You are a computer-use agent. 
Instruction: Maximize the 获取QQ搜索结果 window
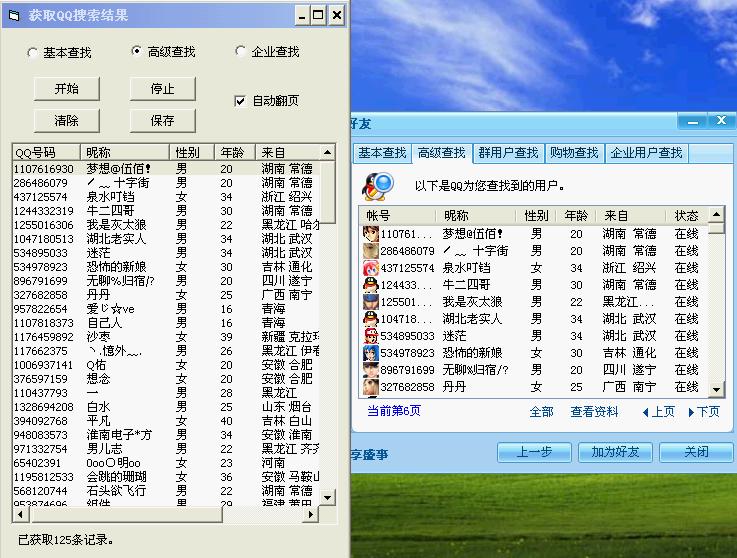tap(318, 16)
